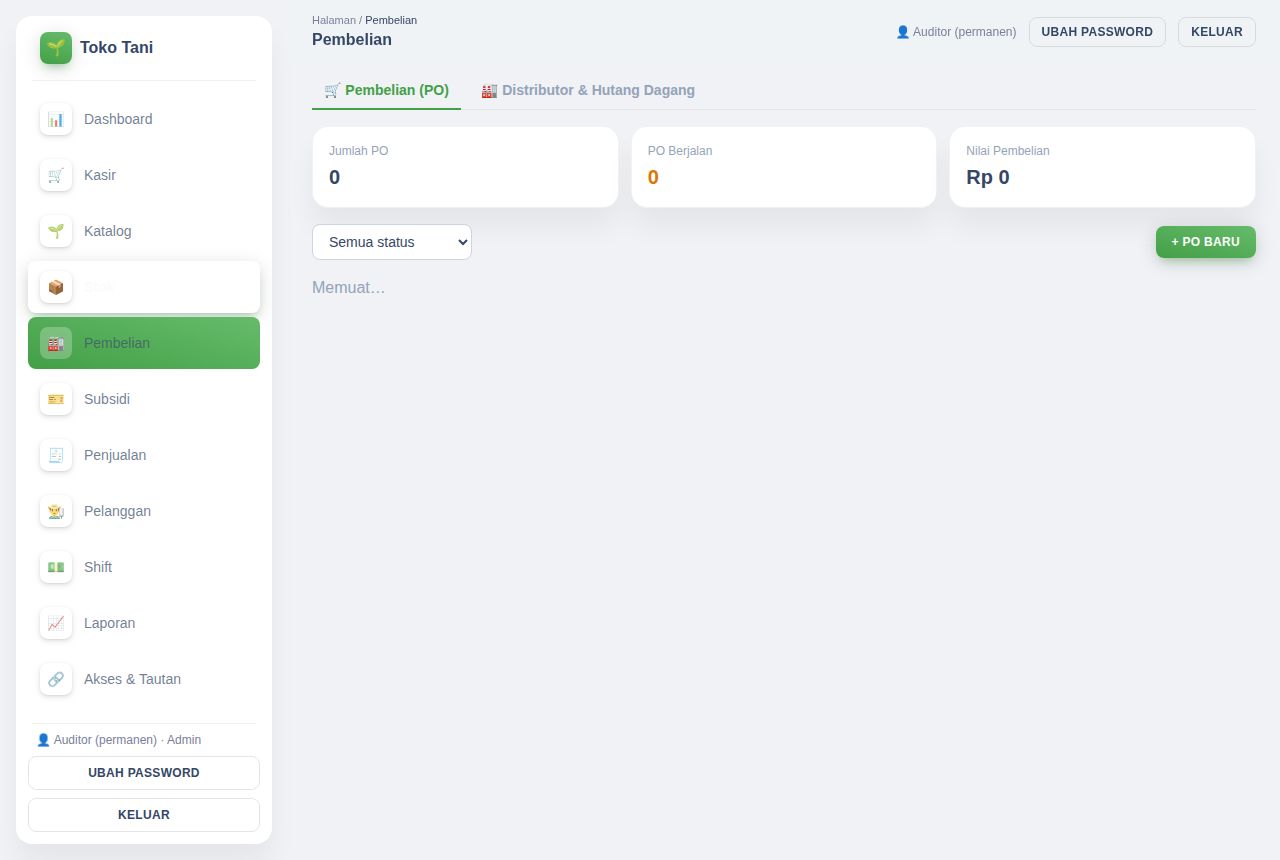The image size is (1280, 860).
Task: Open Katalog via the seedling icon
Action: [56, 231]
